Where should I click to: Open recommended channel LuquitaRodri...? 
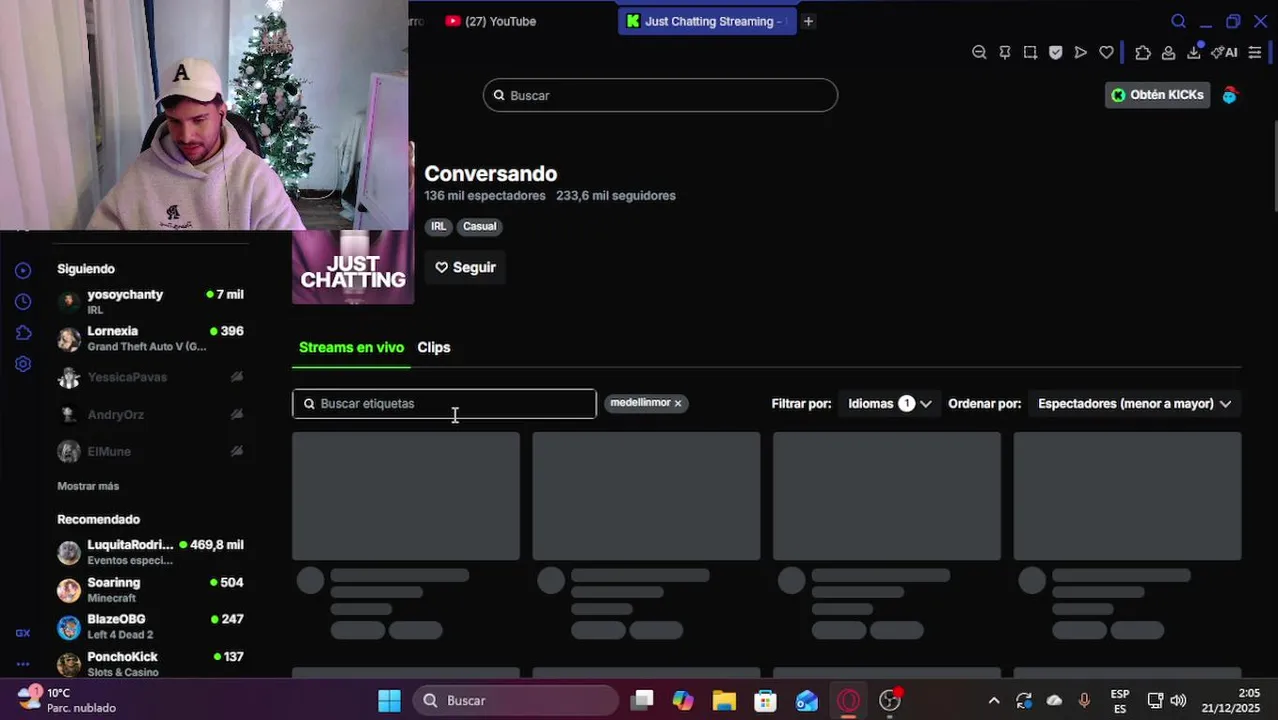[150, 552]
